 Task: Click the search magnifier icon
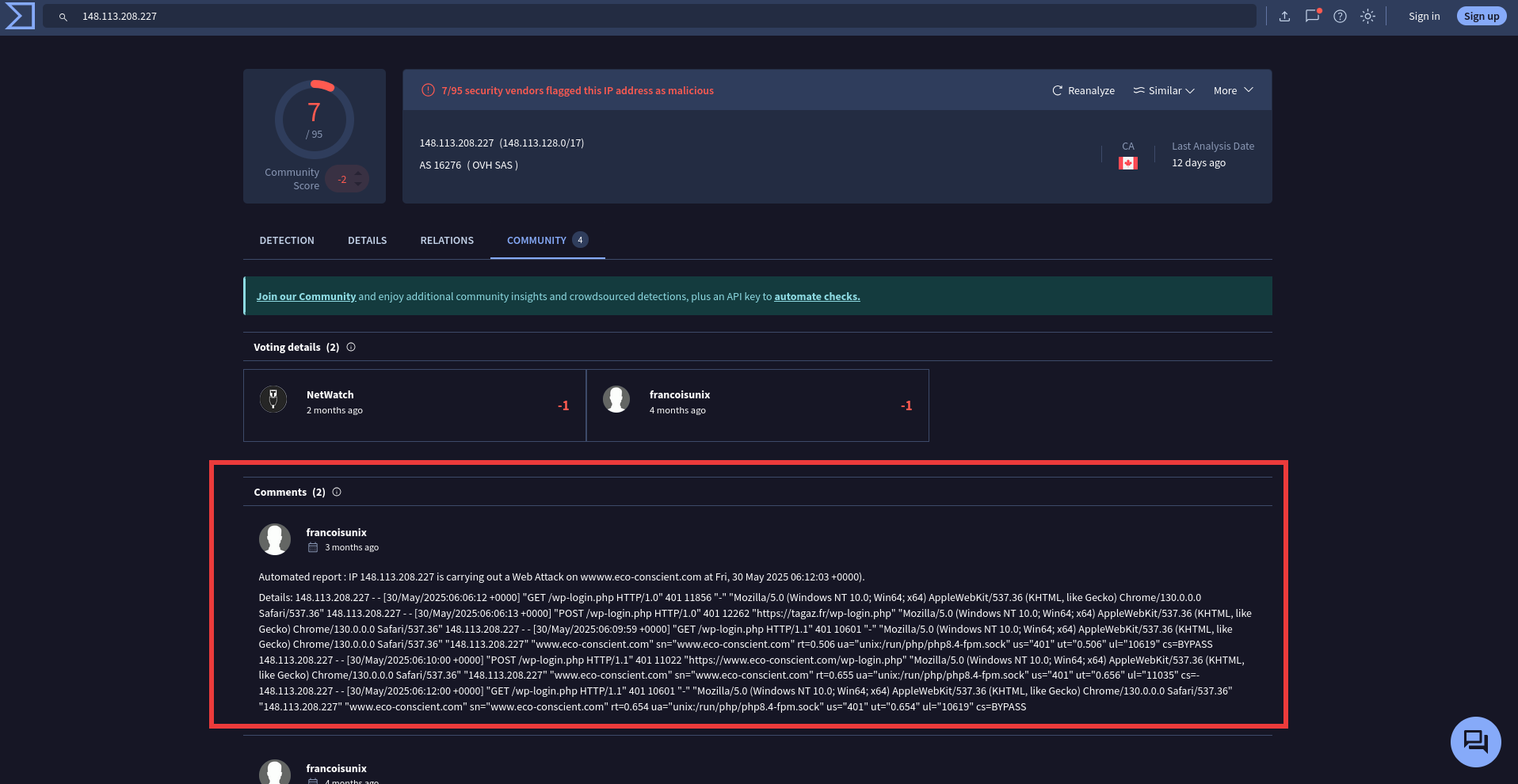pos(63,16)
